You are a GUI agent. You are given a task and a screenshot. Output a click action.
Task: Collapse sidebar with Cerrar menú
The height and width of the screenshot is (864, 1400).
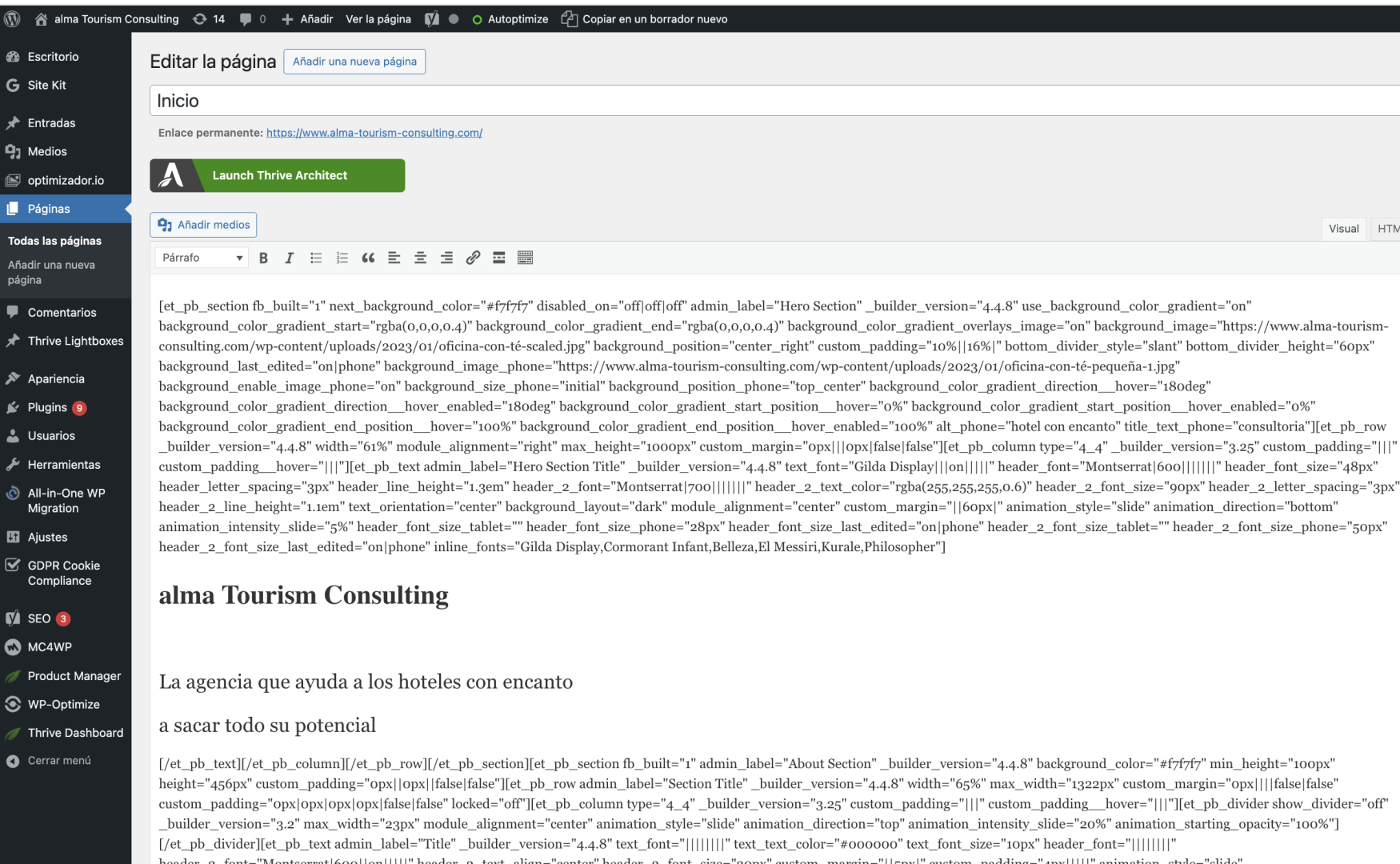click(66, 761)
